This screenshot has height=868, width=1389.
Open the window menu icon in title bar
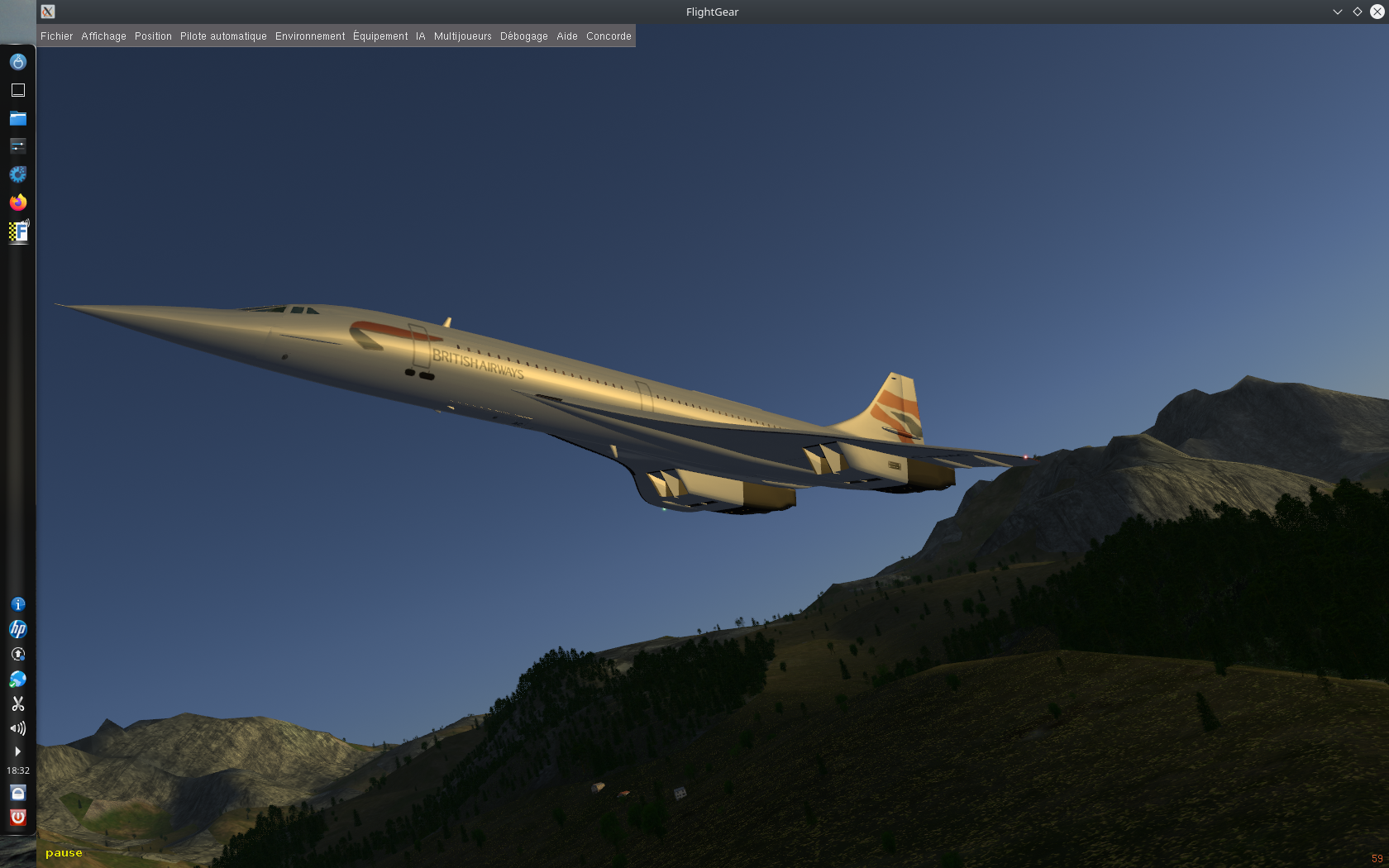(x=48, y=12)
